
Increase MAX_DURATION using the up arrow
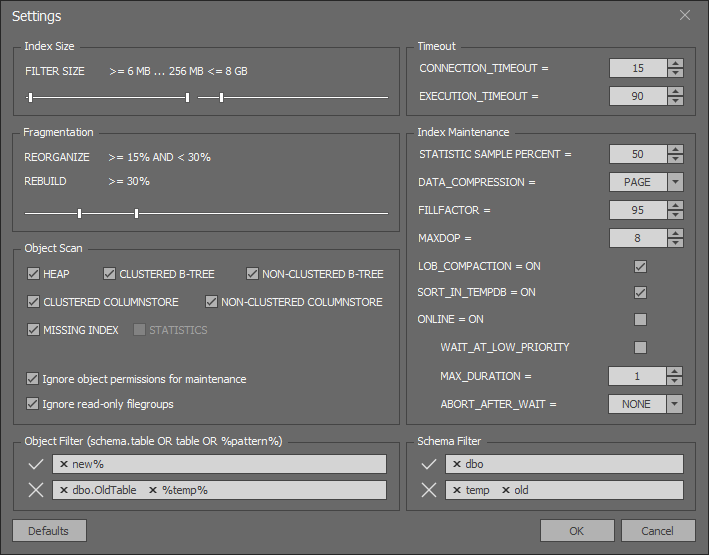pos(674,372)
